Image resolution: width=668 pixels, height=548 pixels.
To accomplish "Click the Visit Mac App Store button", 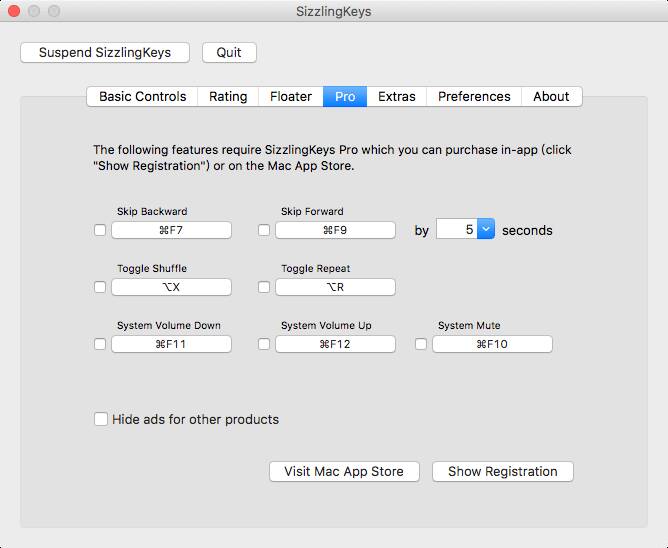I will [344, 471].
